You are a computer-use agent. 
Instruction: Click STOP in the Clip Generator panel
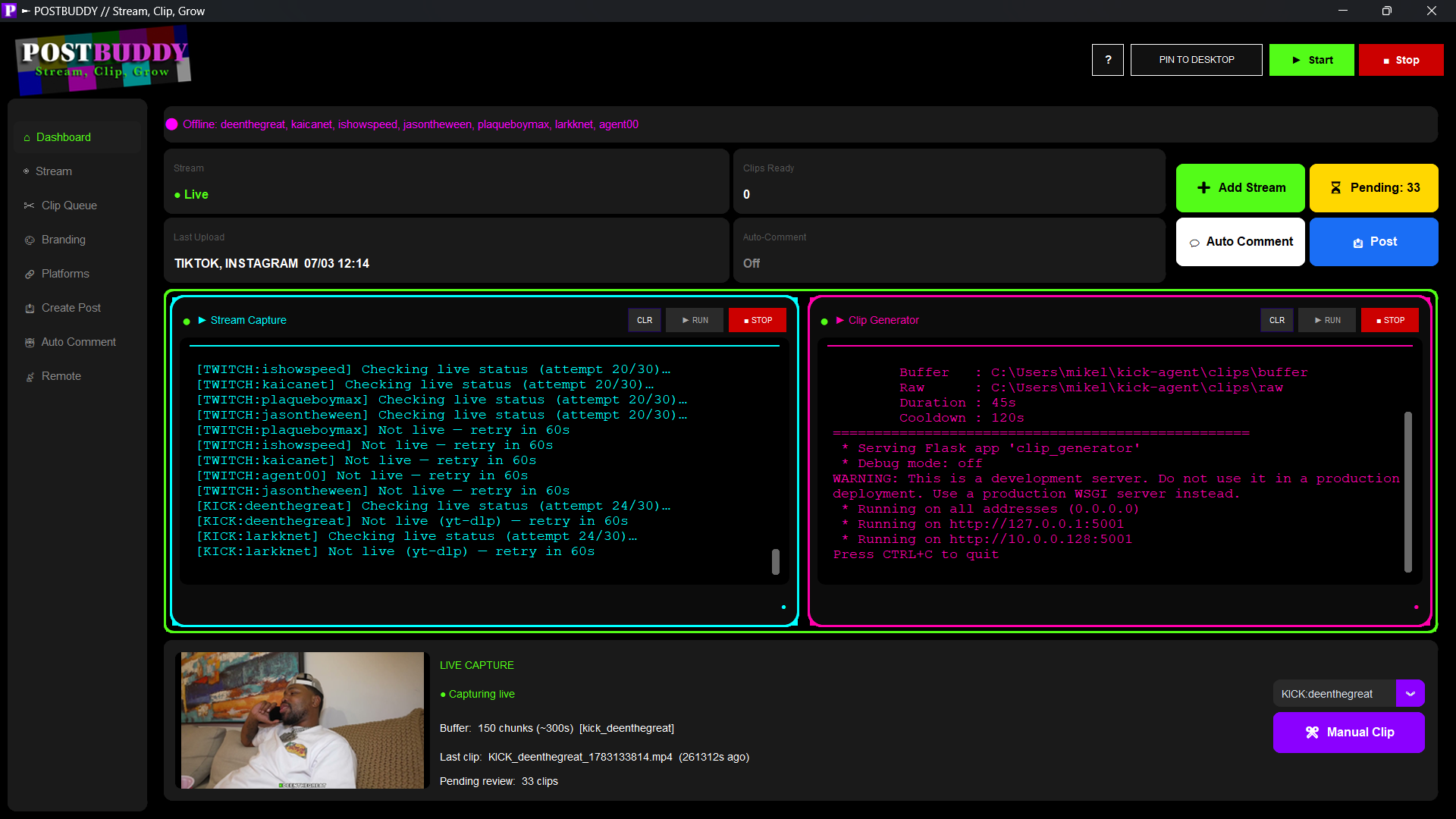click(x=1390, y=320)
